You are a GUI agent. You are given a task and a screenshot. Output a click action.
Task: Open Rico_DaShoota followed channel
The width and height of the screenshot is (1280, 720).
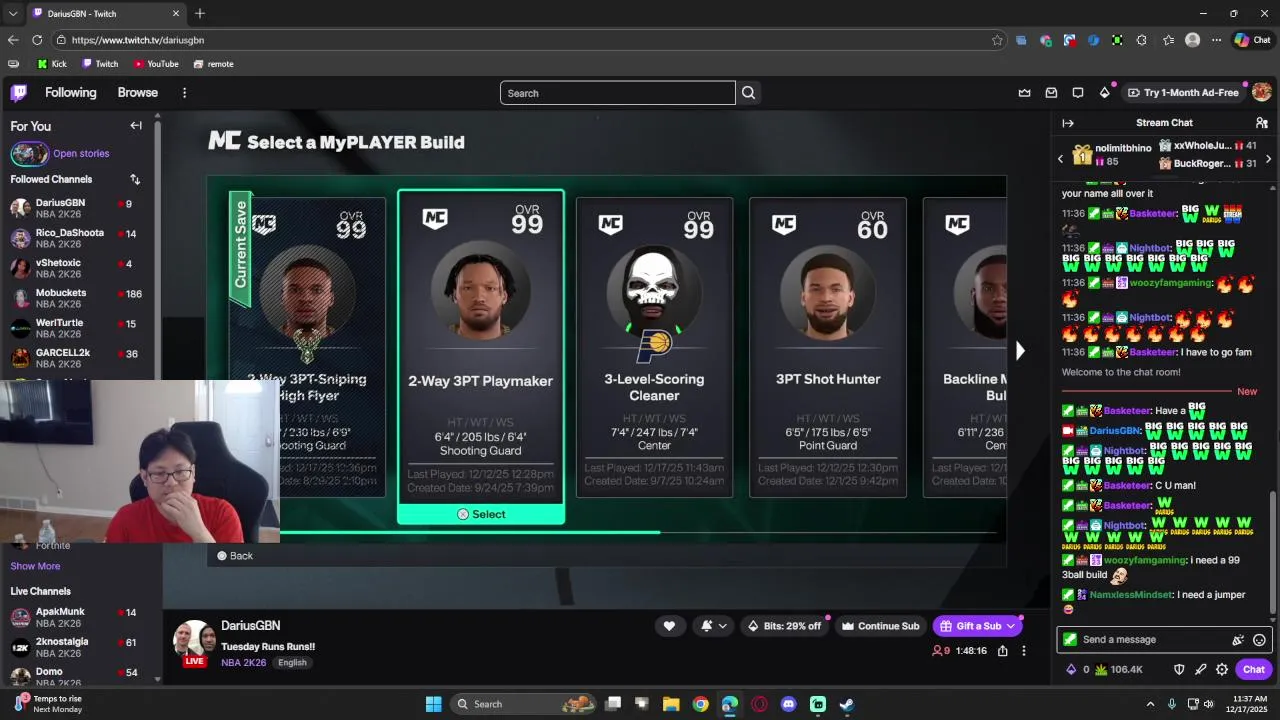click(x=78, y=238)
